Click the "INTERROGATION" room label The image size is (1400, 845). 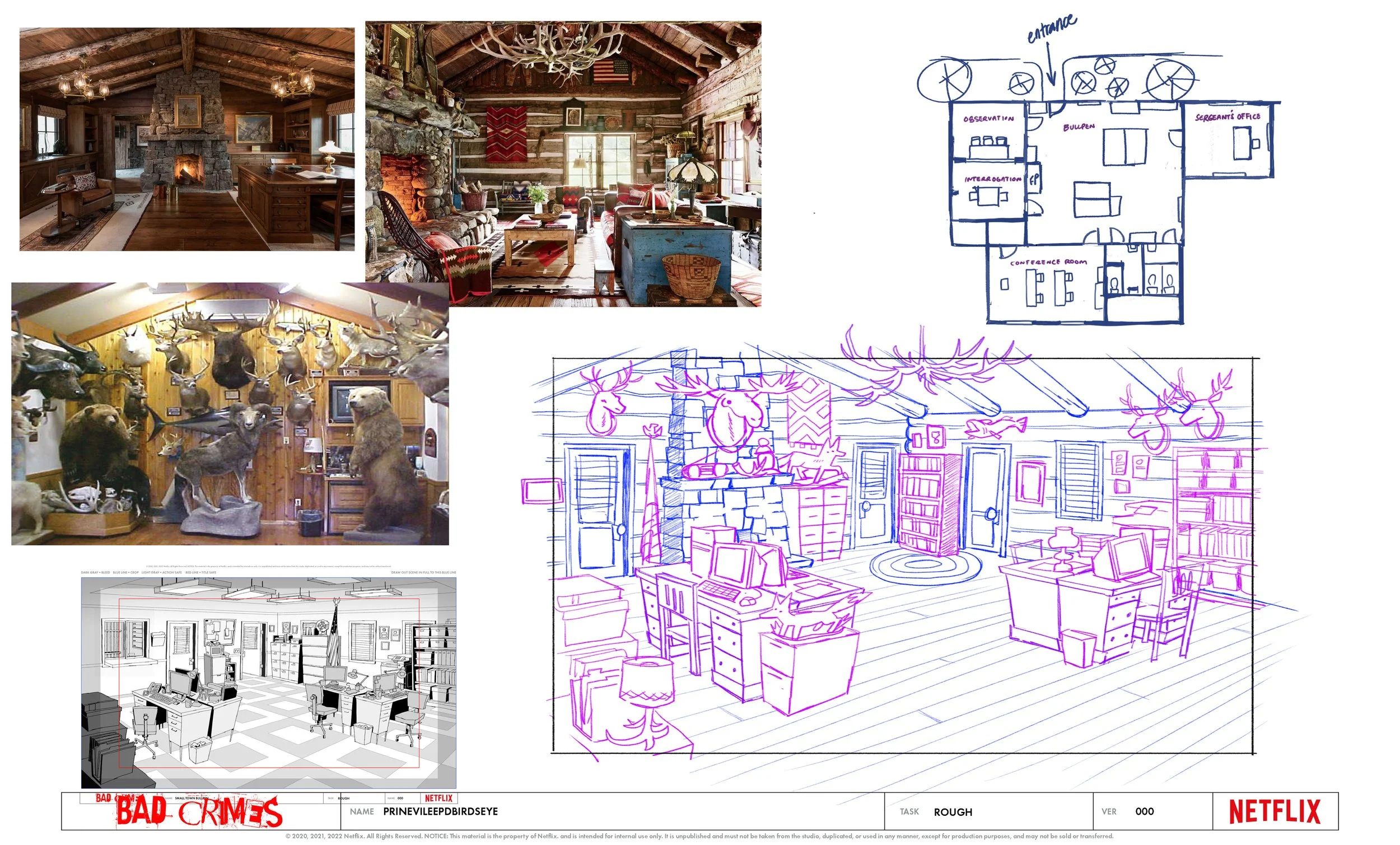(x=993, y=179)
